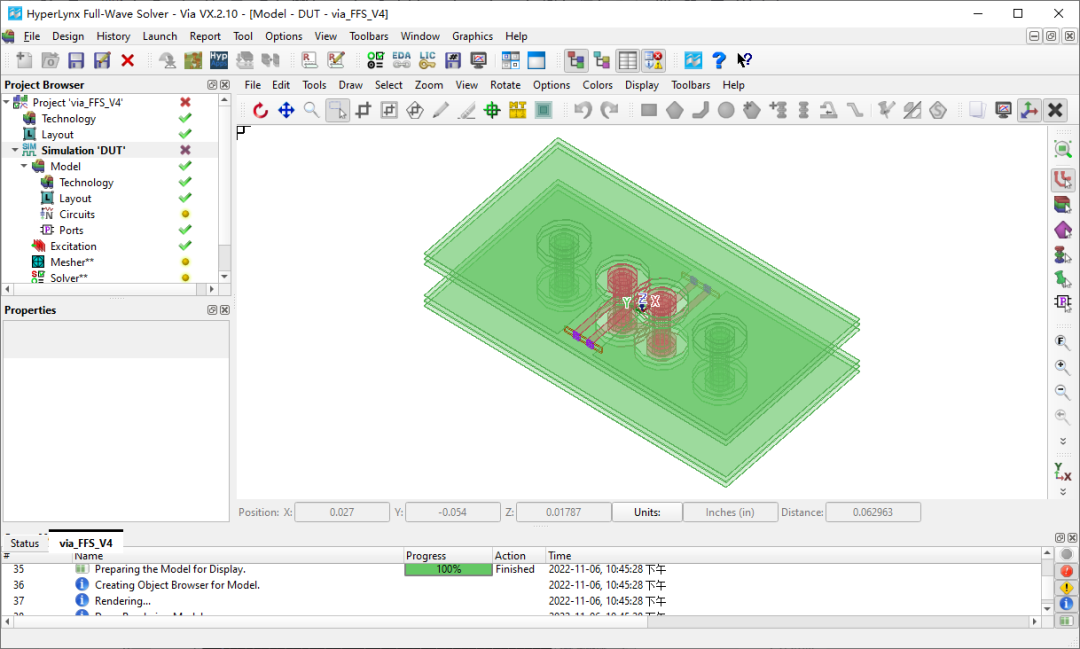Click the redo arrow in editor toolbar
The image size is (1080, 649).
[609, 110]
